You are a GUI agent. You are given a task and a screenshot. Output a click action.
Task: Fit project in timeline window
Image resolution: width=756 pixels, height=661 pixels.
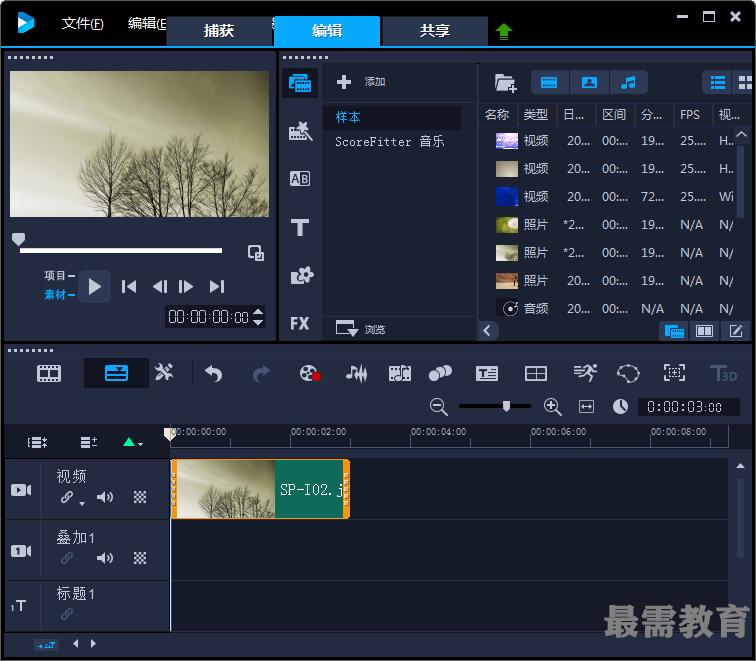pos(586,407)
